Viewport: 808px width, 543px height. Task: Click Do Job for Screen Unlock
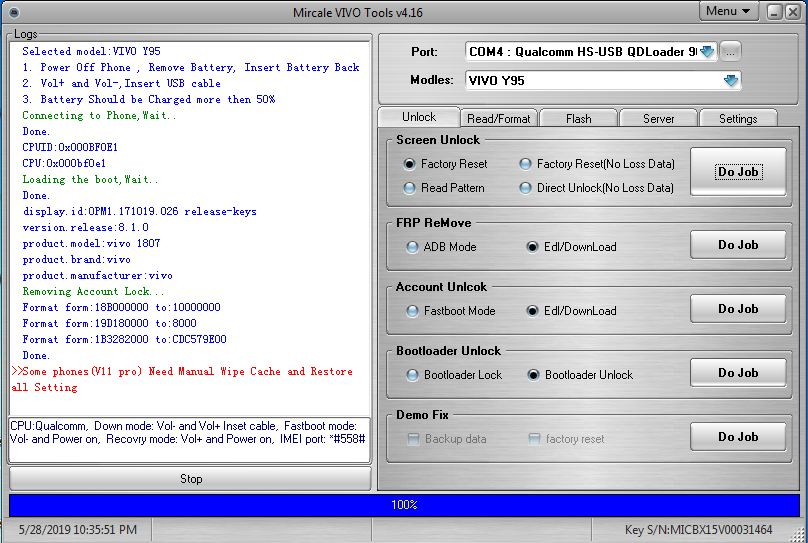coord(738,172)
